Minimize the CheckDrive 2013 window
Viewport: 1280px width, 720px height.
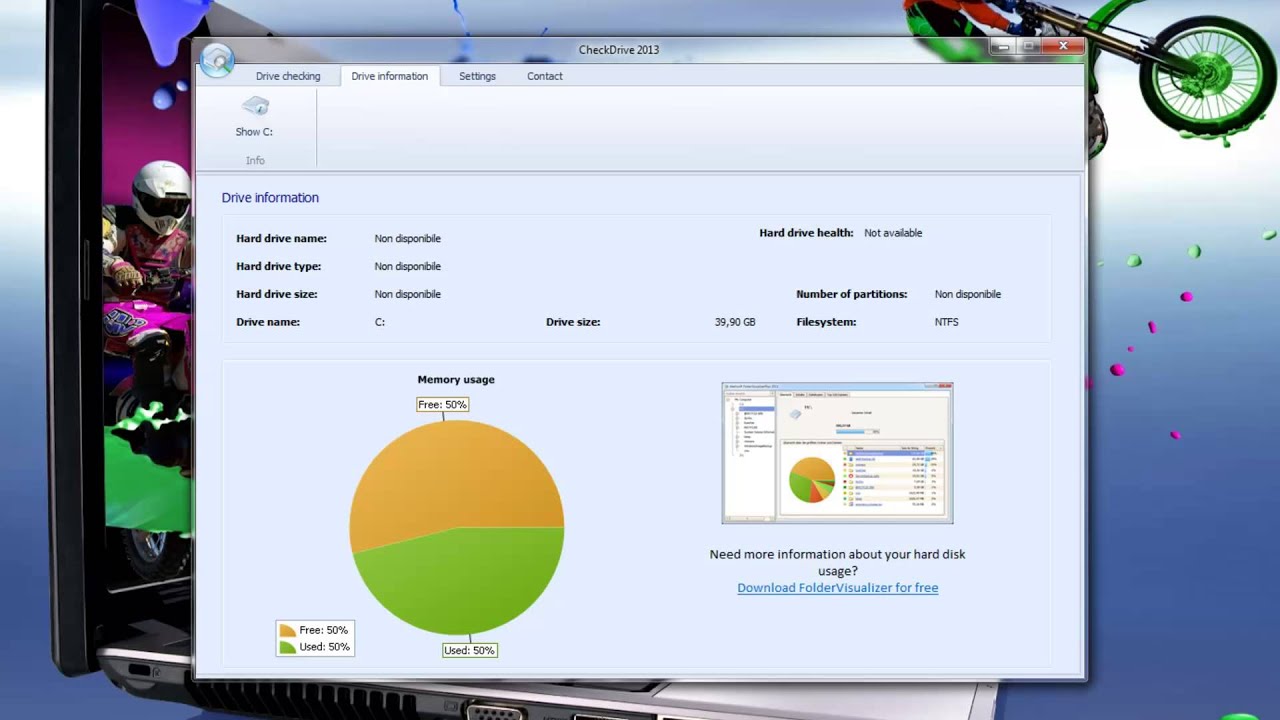tap(1002, 46)
